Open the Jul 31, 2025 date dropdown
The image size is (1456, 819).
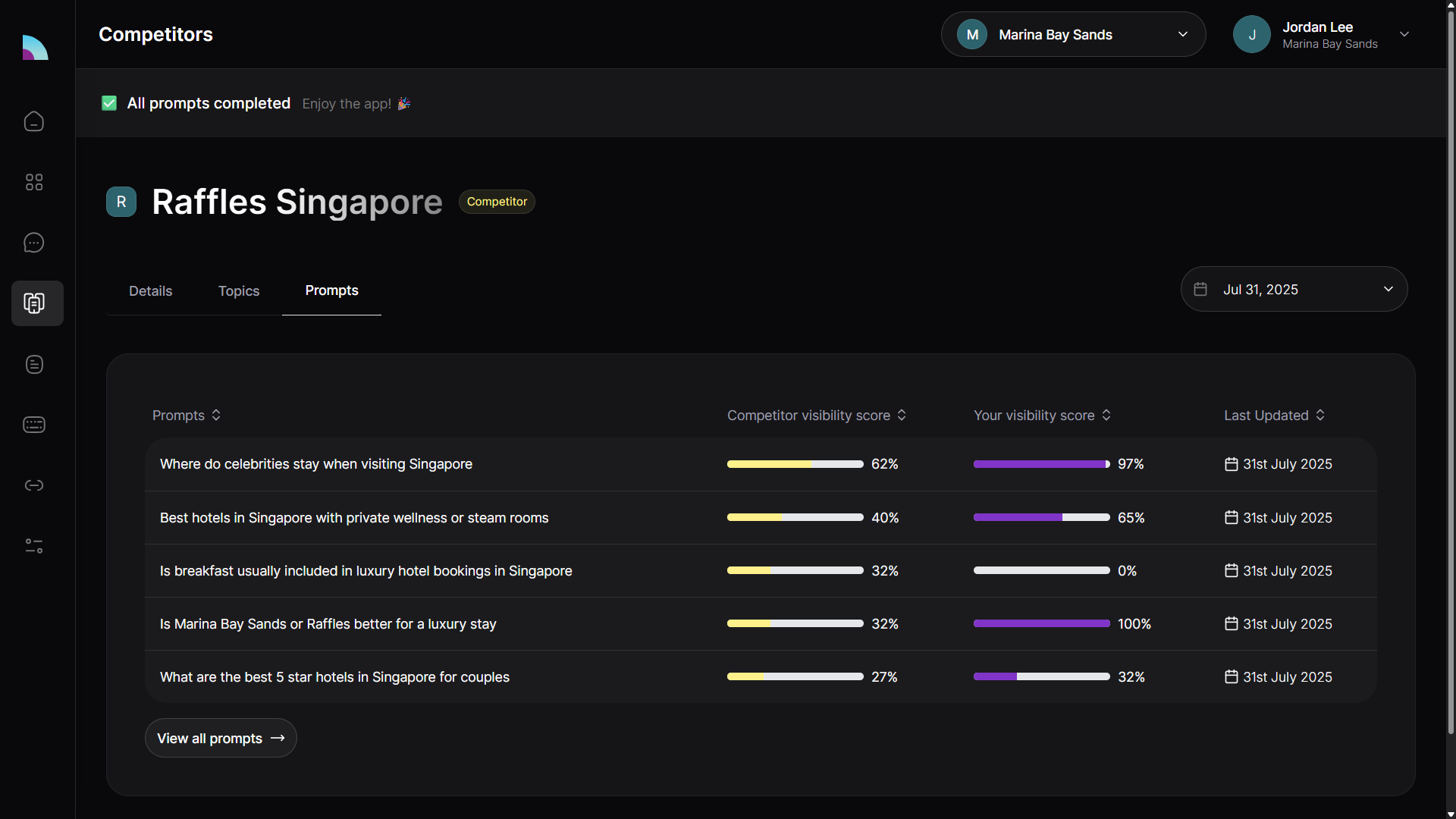point(1294,289)
